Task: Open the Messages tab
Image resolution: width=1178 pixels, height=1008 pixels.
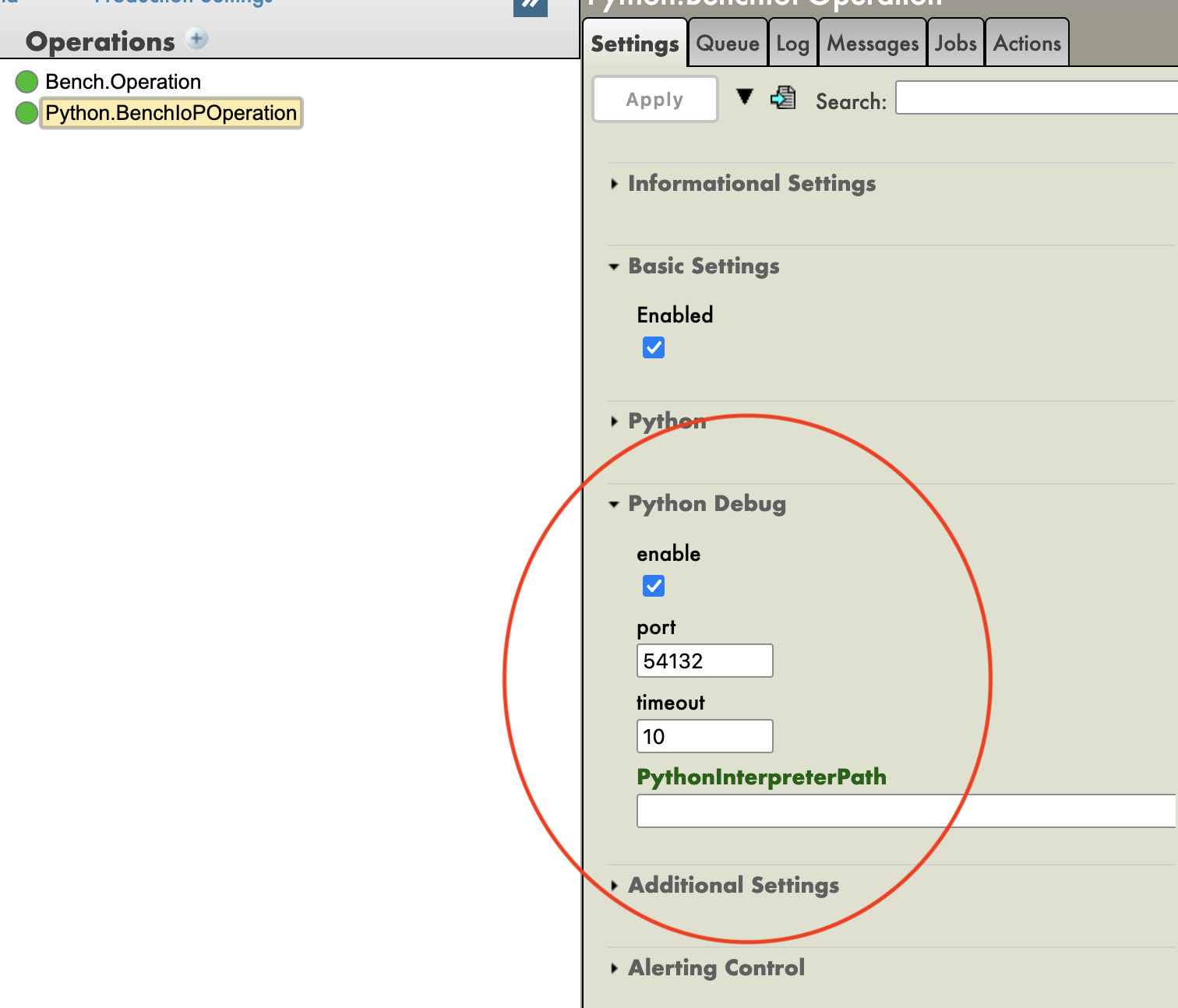Action: 873,44
